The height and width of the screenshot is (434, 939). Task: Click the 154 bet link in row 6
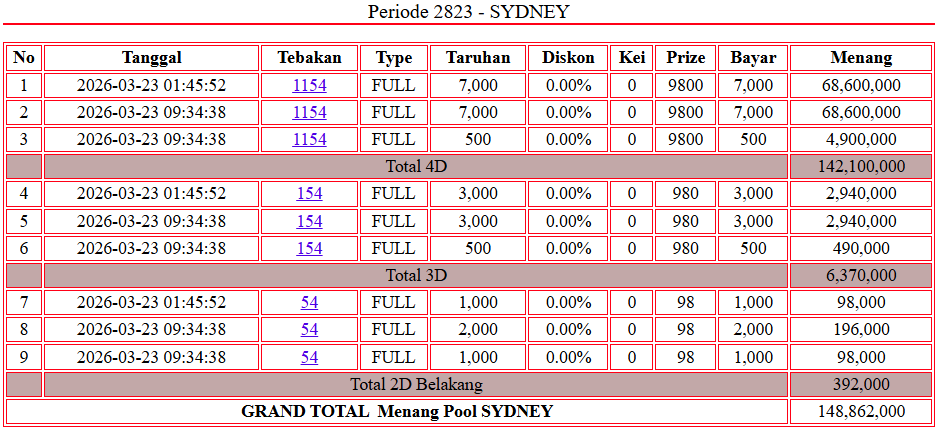(x=309, y=248)
